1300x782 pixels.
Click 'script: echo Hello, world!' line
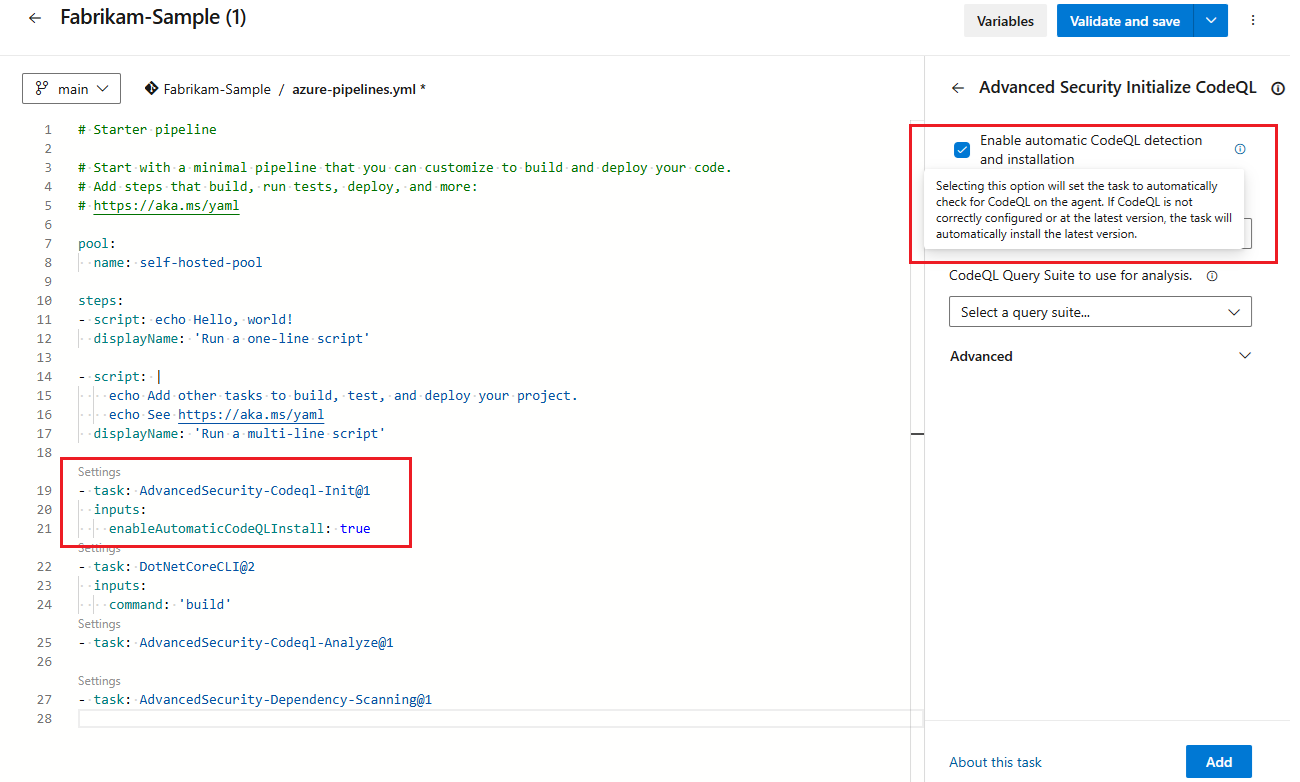[x=185, y=319]
